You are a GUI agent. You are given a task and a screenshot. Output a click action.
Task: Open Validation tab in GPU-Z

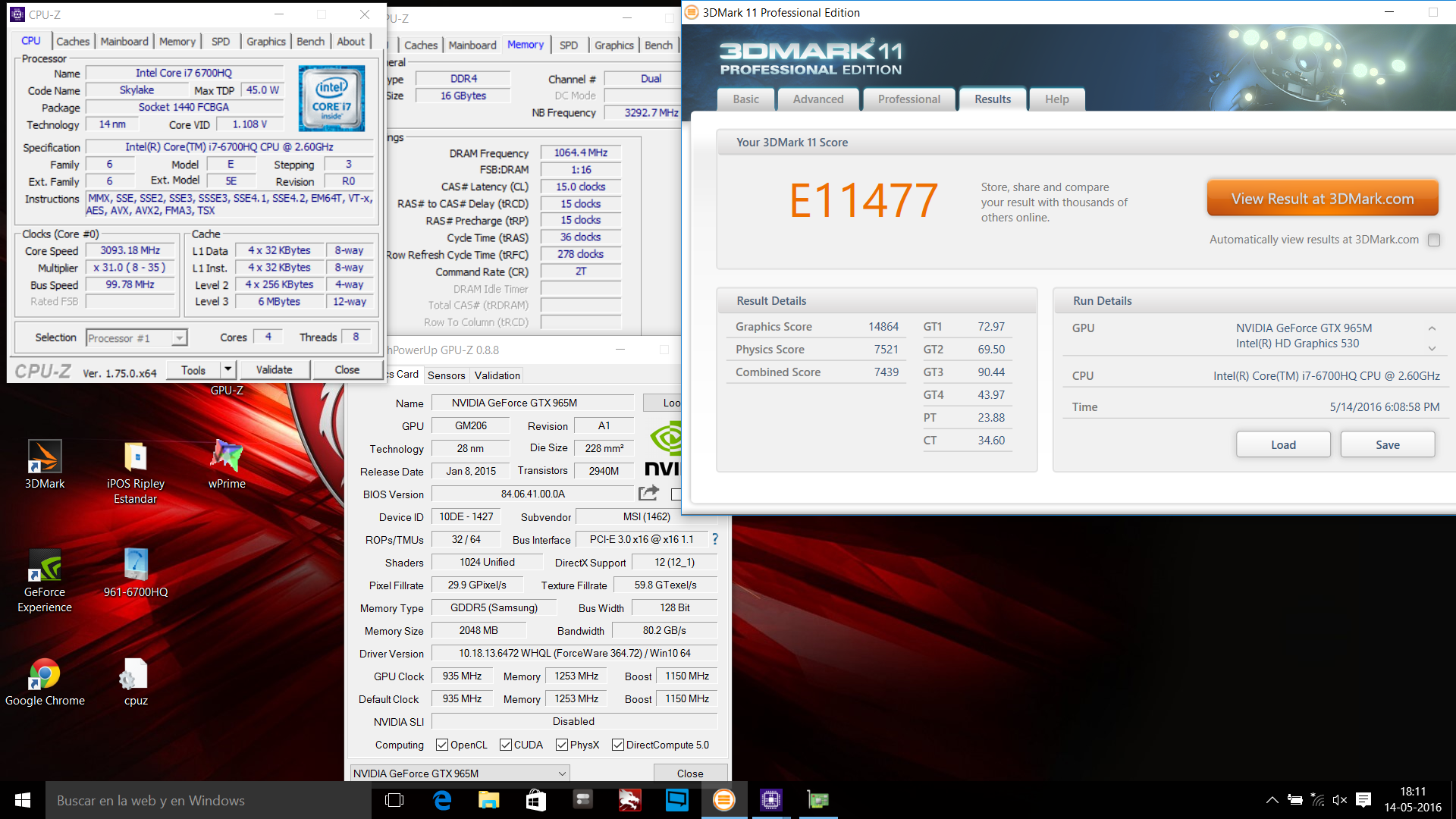(x=497, y=375)
